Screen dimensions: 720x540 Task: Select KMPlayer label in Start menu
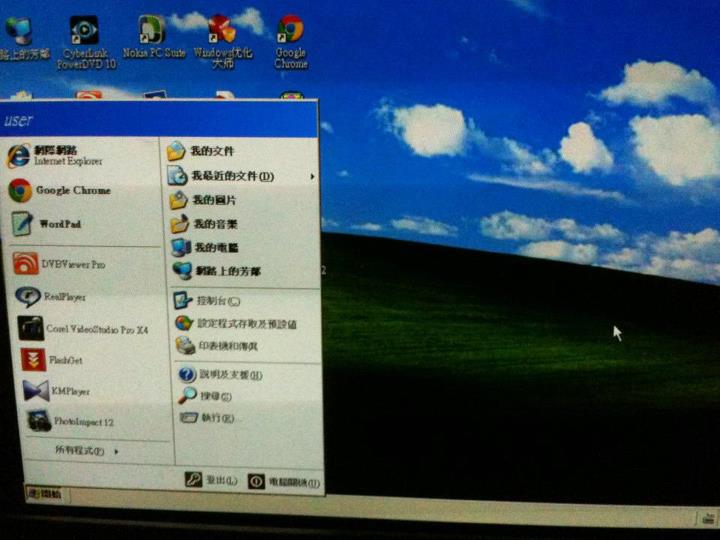(71, 391)
